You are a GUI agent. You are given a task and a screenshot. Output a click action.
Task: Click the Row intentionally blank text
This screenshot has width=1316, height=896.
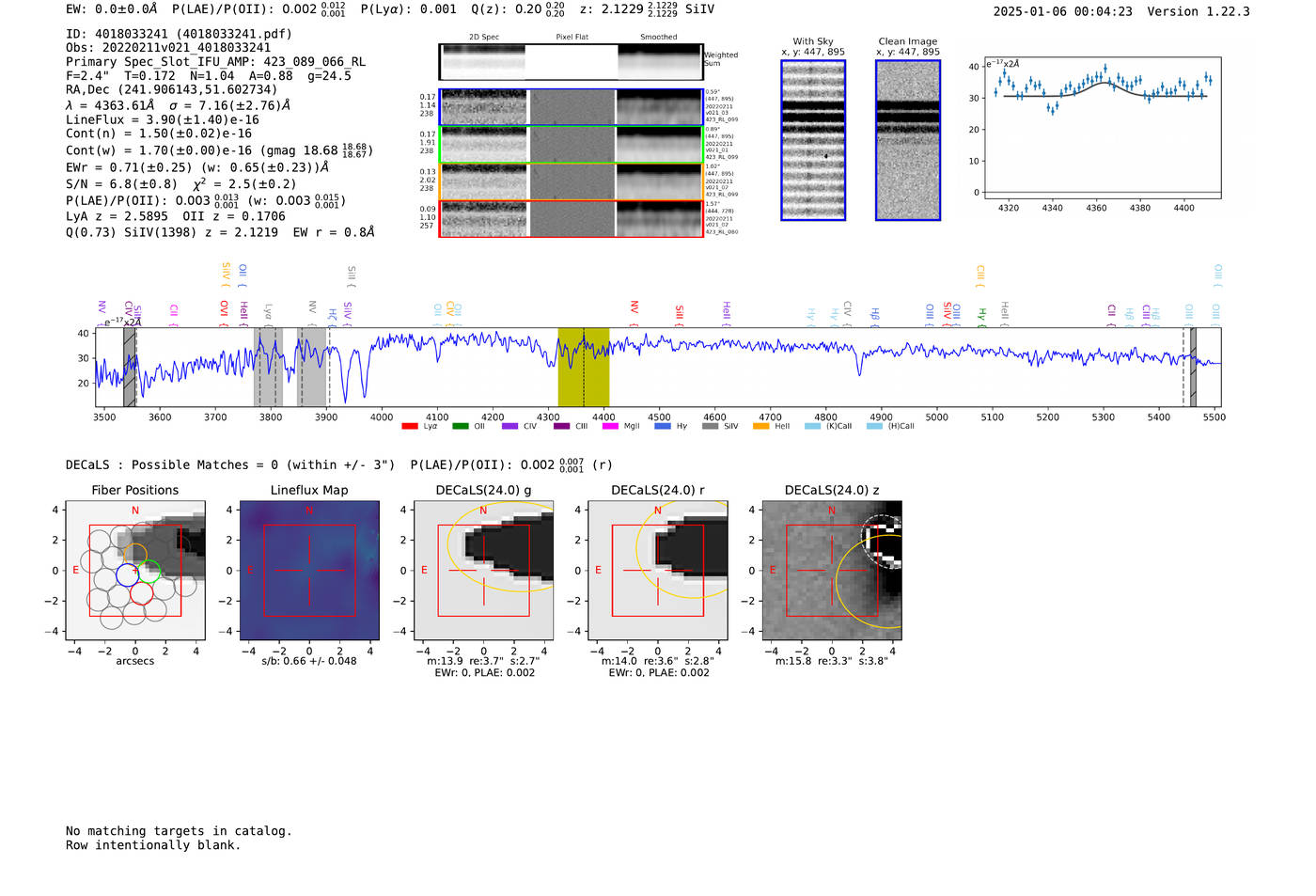(x=153, y=845)
